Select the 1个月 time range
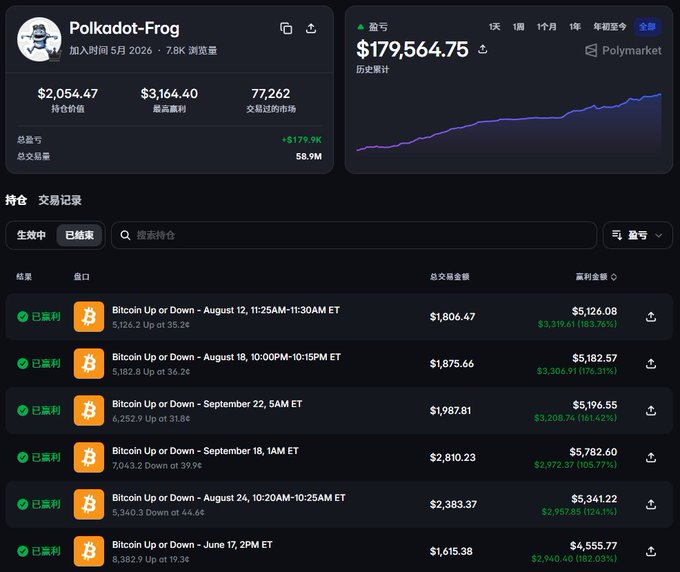Screen dimensions: 680x572 point(546,27)
